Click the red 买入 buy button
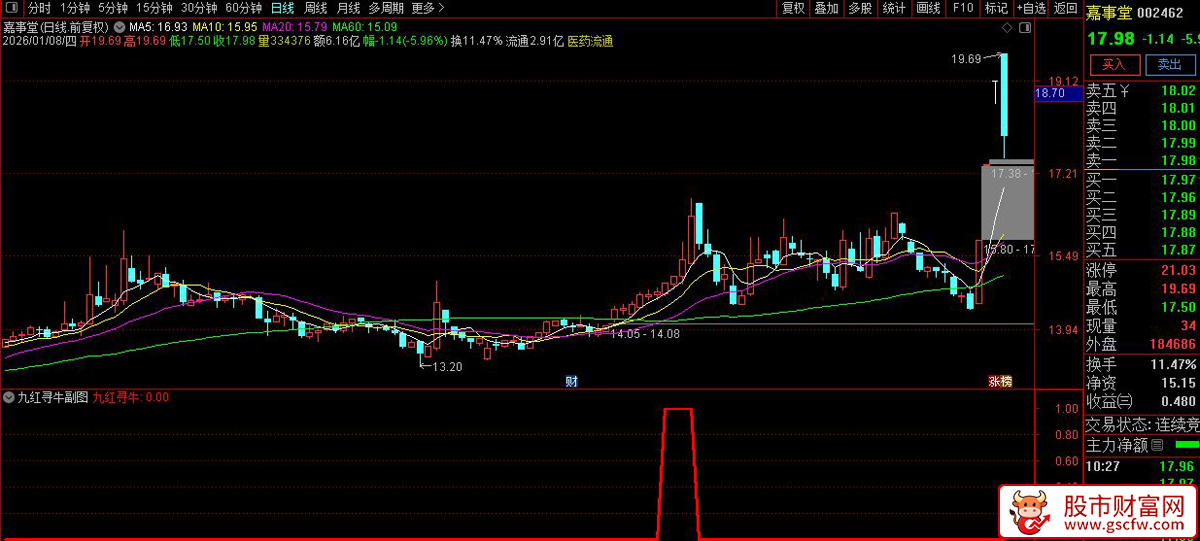Screen dimensions: 1200x541 point(1114,64)
